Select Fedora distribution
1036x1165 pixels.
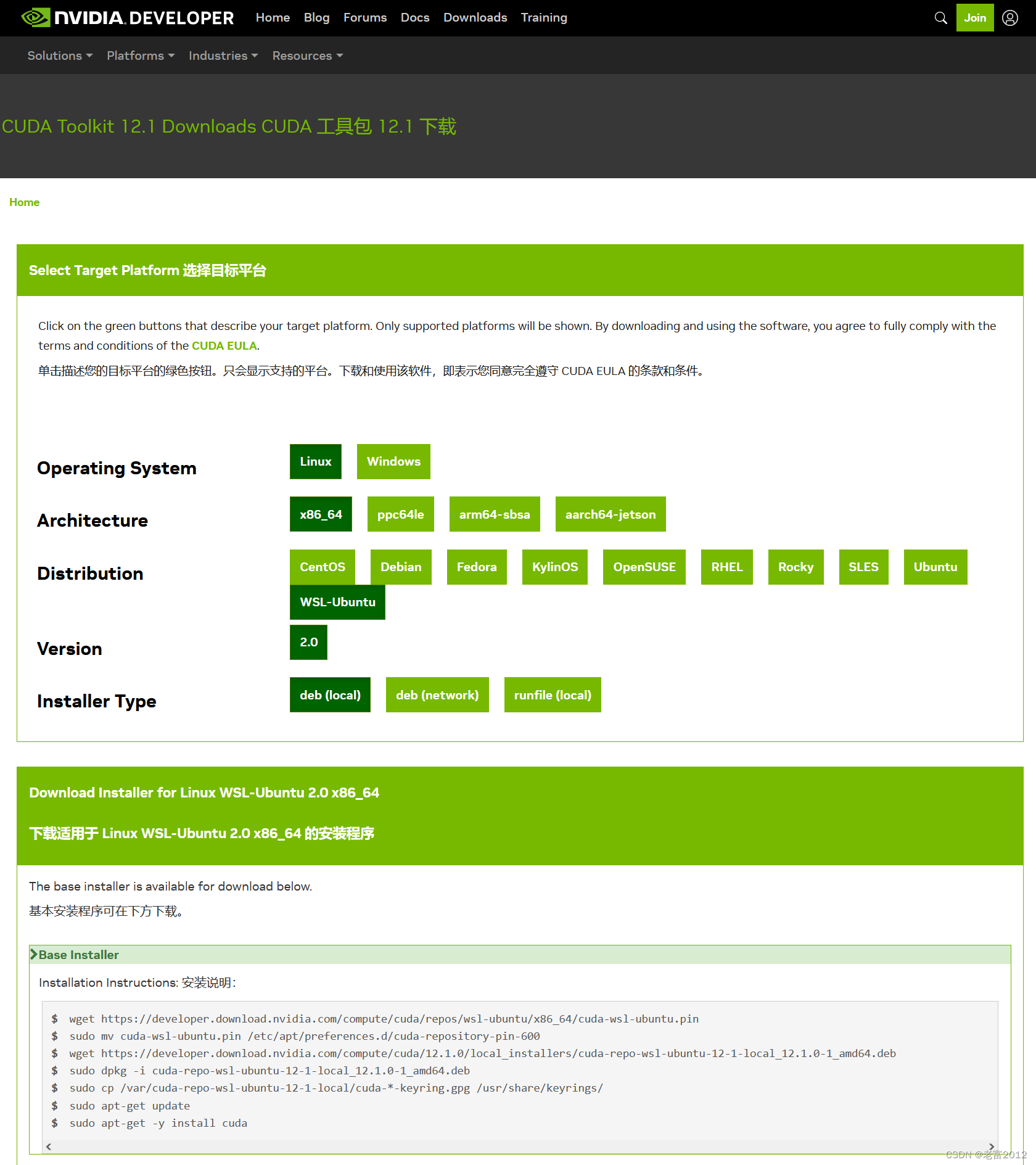[477, 567]
